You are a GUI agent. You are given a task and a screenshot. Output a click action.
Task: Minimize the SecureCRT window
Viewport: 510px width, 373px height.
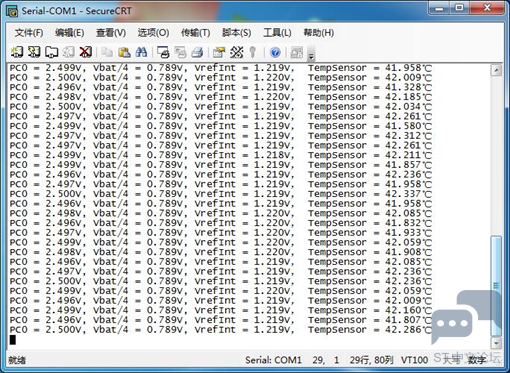(439, 8)
